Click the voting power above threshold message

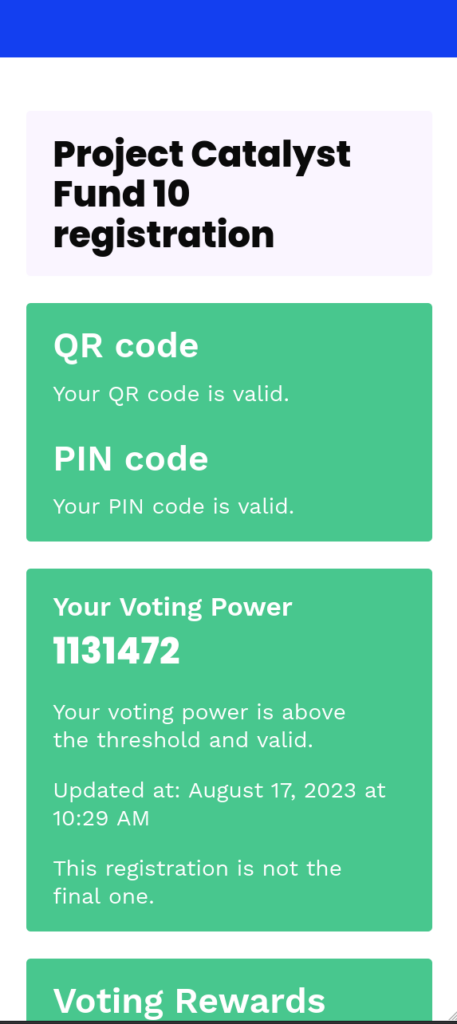tap(199, 726)
